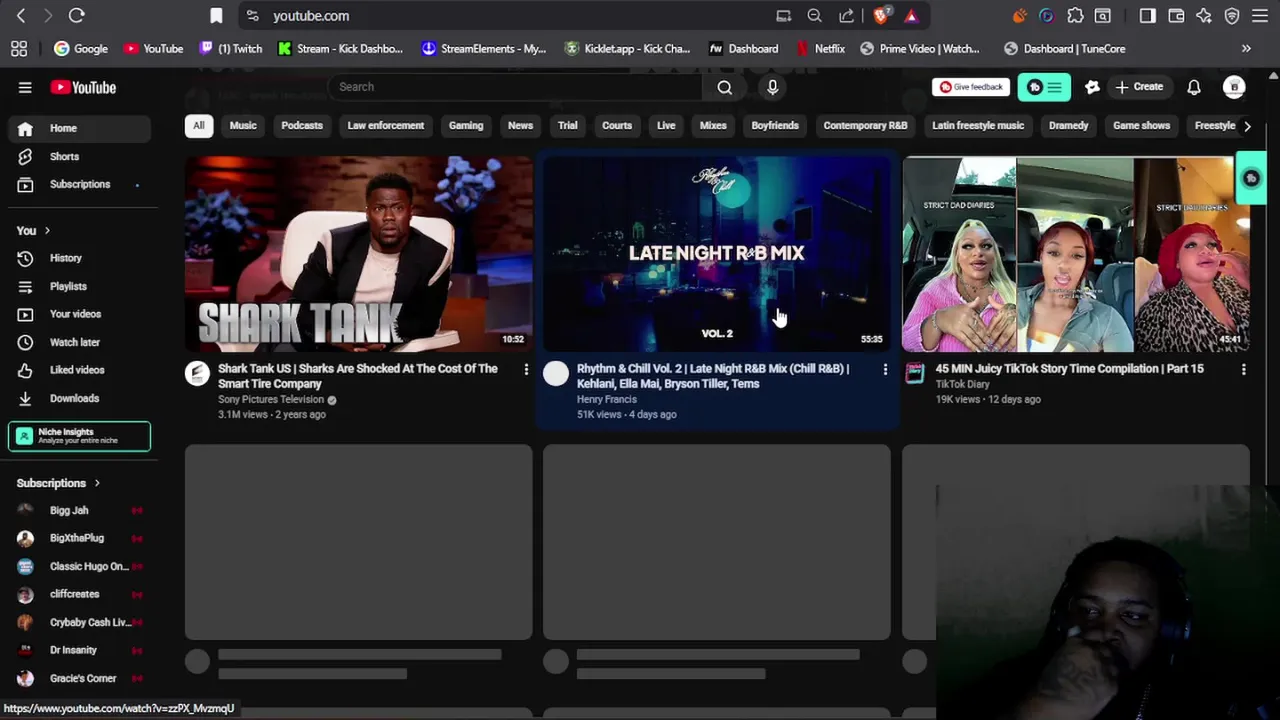The height and width of the screenshot is (720, 1280).
Task: Select the Podcasts category chip
Action: tap(302, 126)
